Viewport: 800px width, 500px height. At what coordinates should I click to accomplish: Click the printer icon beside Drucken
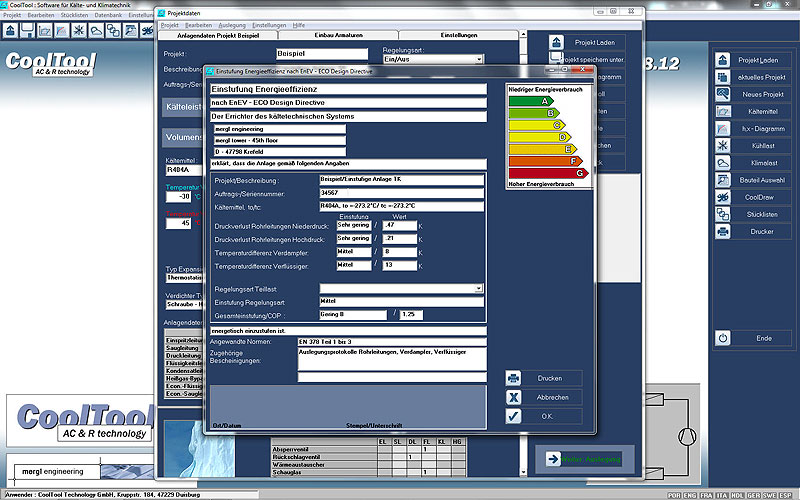(513, 378)
